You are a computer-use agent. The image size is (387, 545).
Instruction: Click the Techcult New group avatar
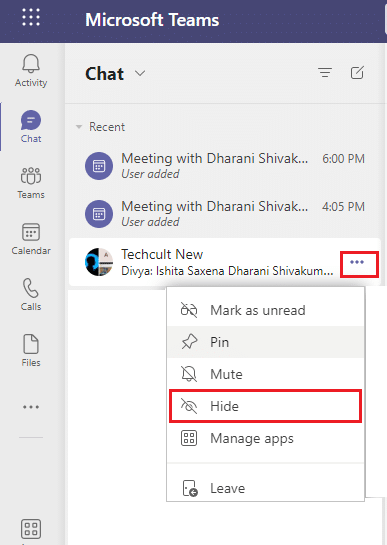click(99, 262)
